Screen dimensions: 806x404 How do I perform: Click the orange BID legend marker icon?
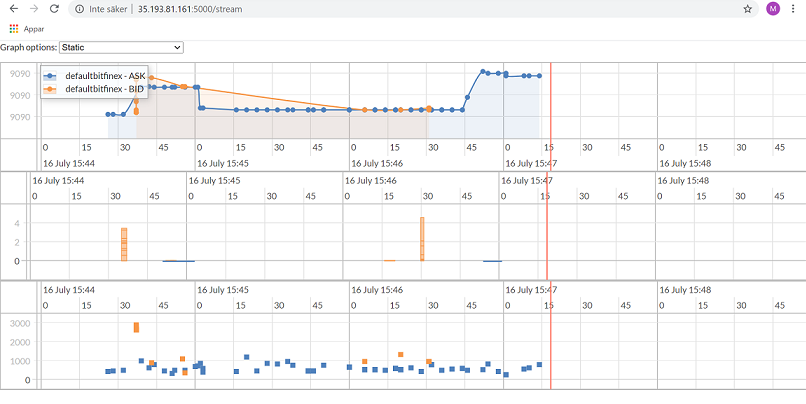(x=52, y=89)
